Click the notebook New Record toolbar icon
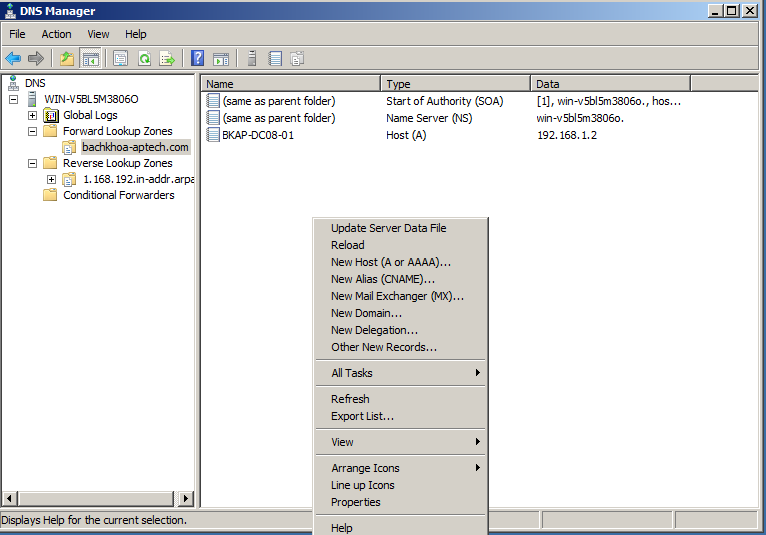 (x=275, y=59)
